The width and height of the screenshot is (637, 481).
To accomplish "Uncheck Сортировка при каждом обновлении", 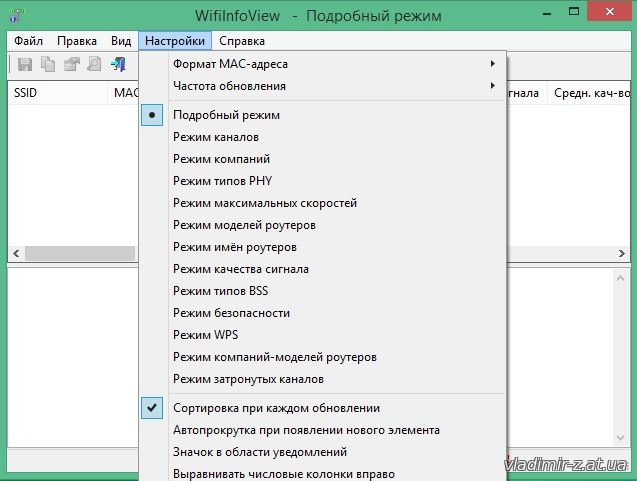I will pos(322,408).
